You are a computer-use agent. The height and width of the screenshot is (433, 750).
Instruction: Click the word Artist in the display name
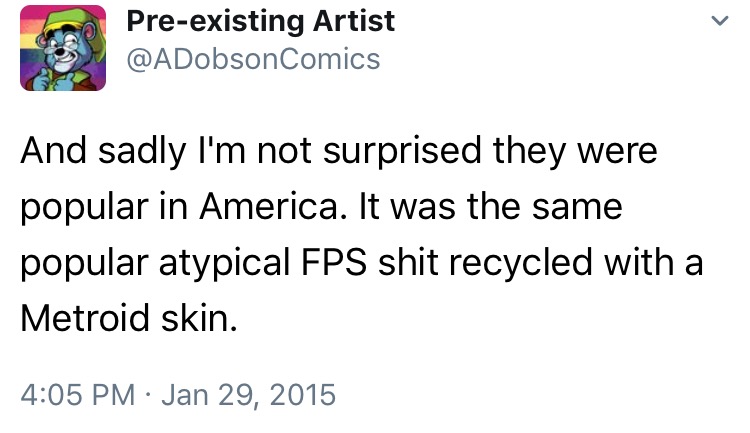pos(354,21)
